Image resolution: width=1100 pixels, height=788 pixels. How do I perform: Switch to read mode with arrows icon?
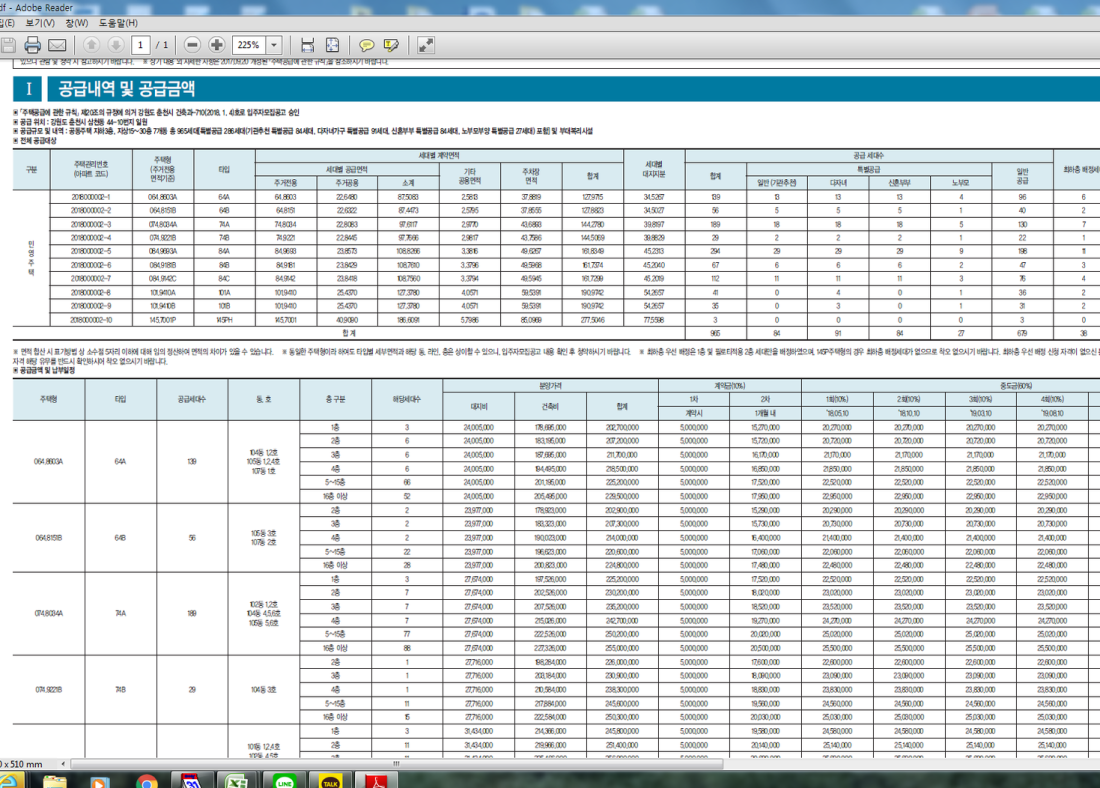(x=425, y=45)
